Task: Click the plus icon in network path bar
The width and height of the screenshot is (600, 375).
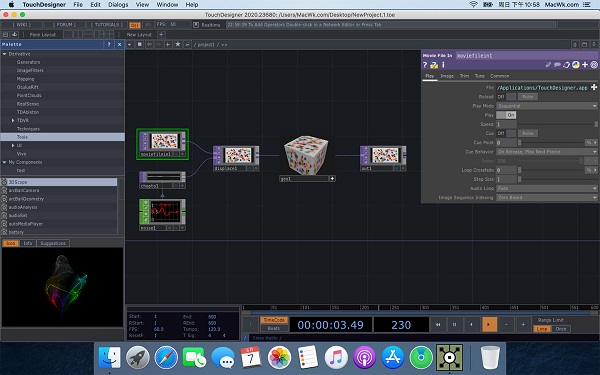Action: tap(168, 44)
